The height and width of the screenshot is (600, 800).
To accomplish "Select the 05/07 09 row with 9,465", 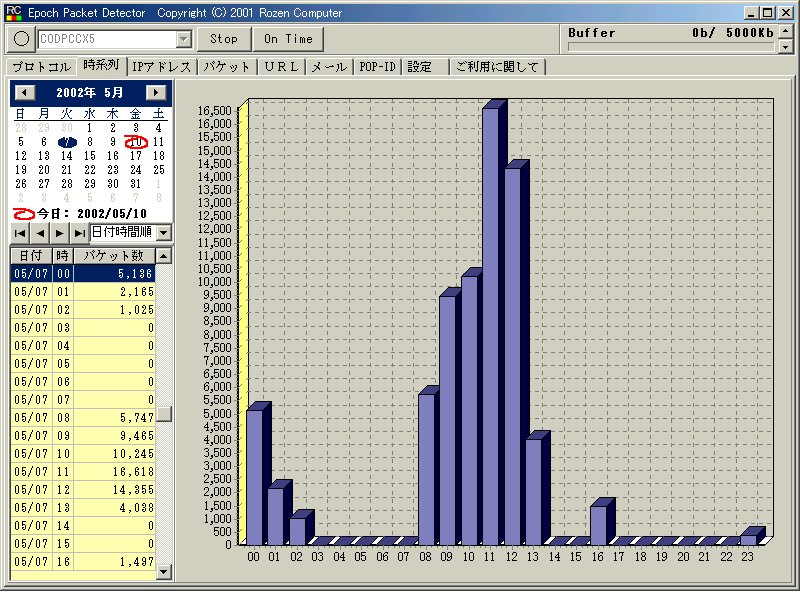I will (83, 436).
